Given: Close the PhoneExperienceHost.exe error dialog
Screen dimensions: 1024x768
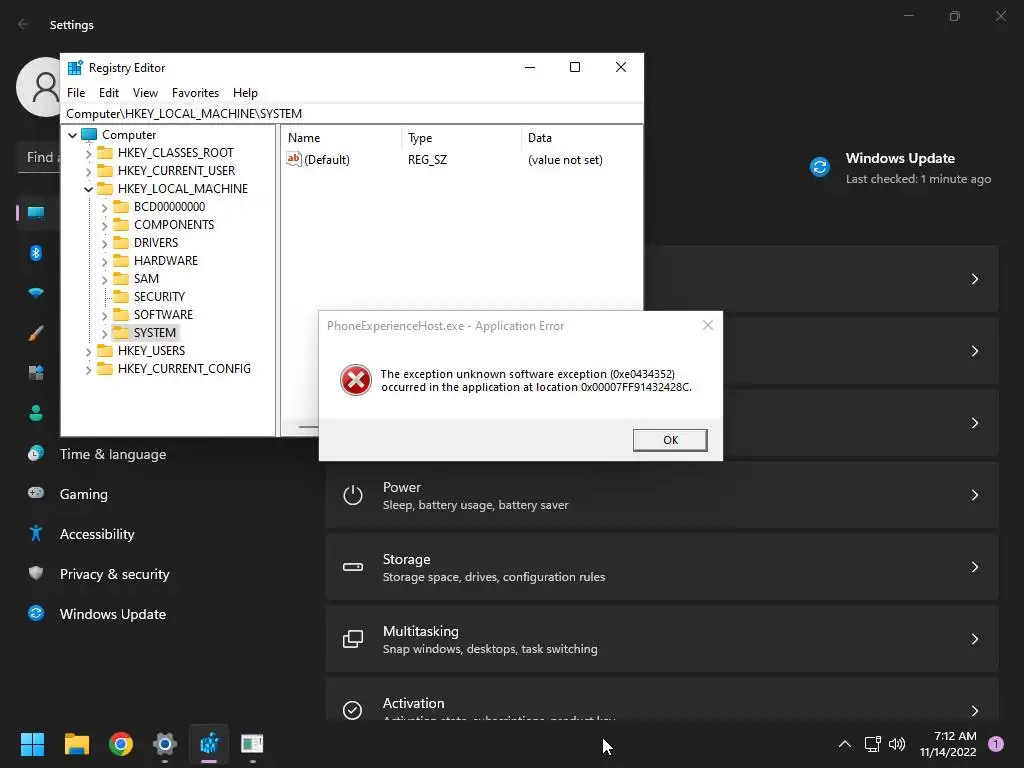Looking at the screenshot, I should [708, 325].
